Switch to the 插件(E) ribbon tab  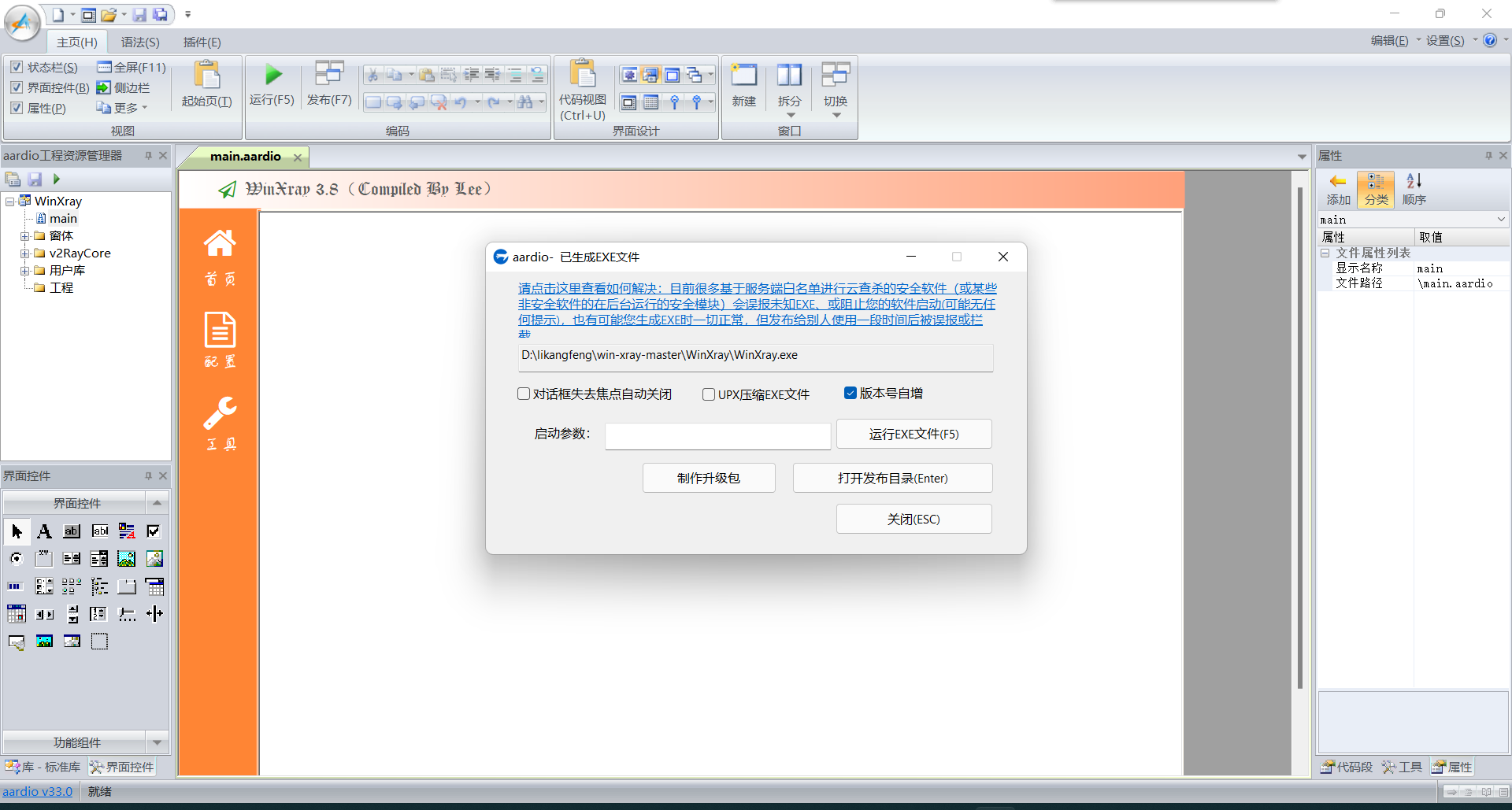click(202, 42)
